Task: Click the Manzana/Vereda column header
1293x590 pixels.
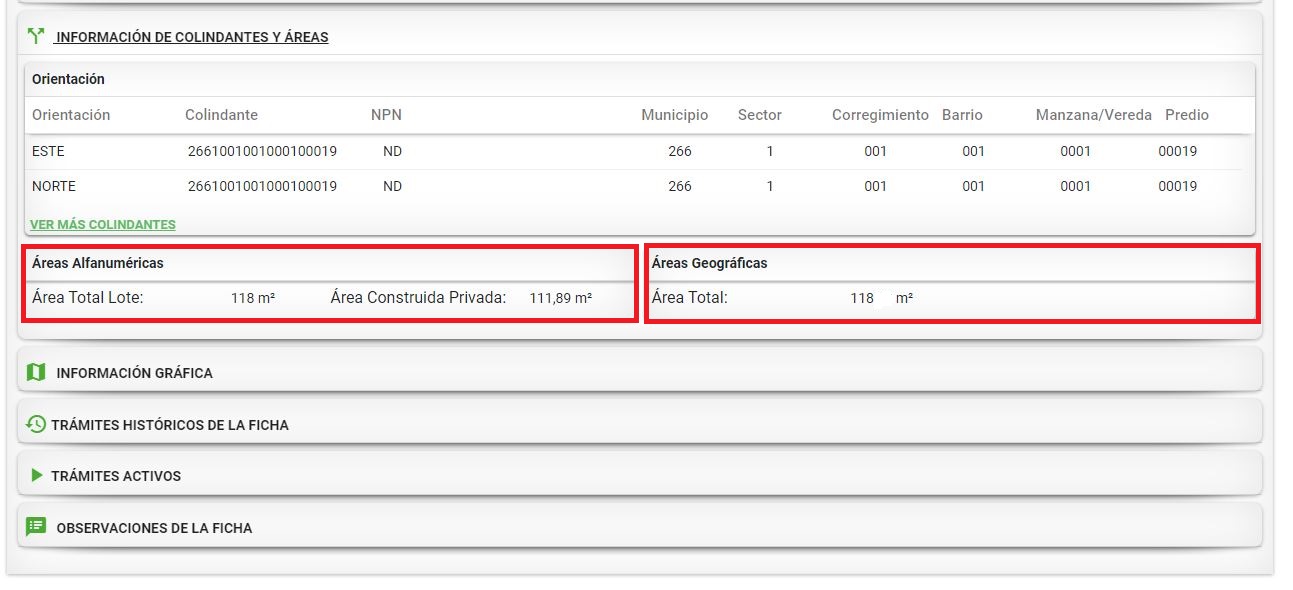Action: coord(1094,115)
